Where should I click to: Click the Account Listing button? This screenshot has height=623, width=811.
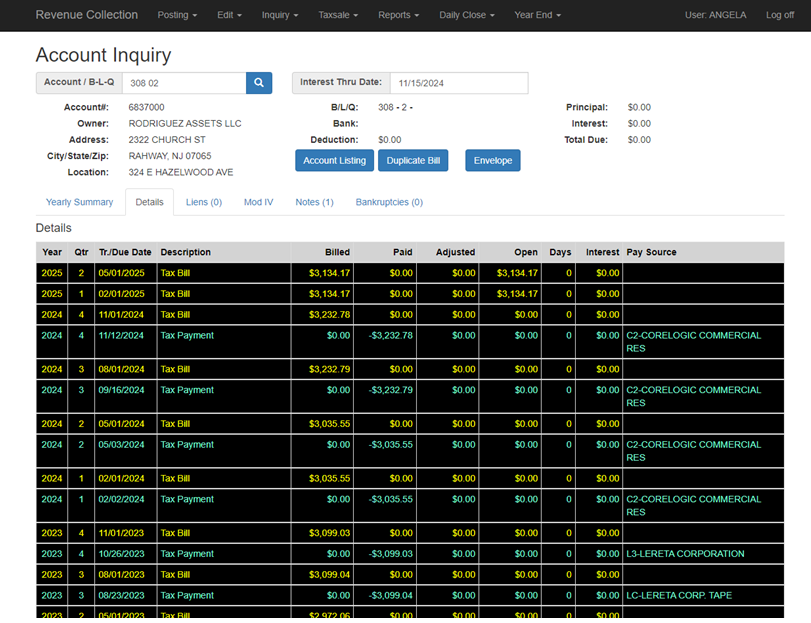pos(335,160)
